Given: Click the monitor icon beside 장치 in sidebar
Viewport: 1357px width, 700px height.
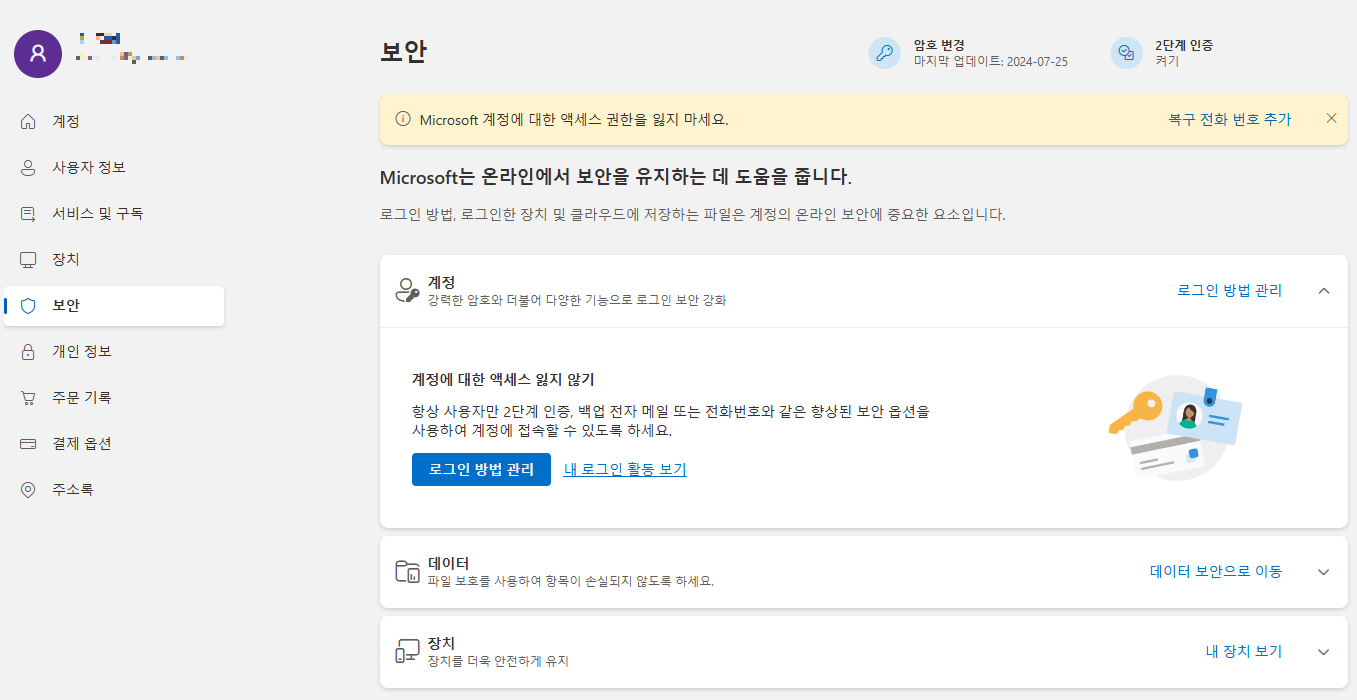Looking at the screenshot, I should pyautogui.click(x=28, y=260).
